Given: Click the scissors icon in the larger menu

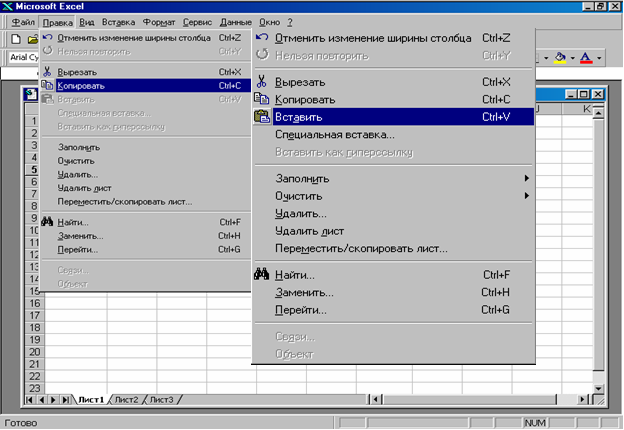Looking at the screenshot, I should coord(261,82).
